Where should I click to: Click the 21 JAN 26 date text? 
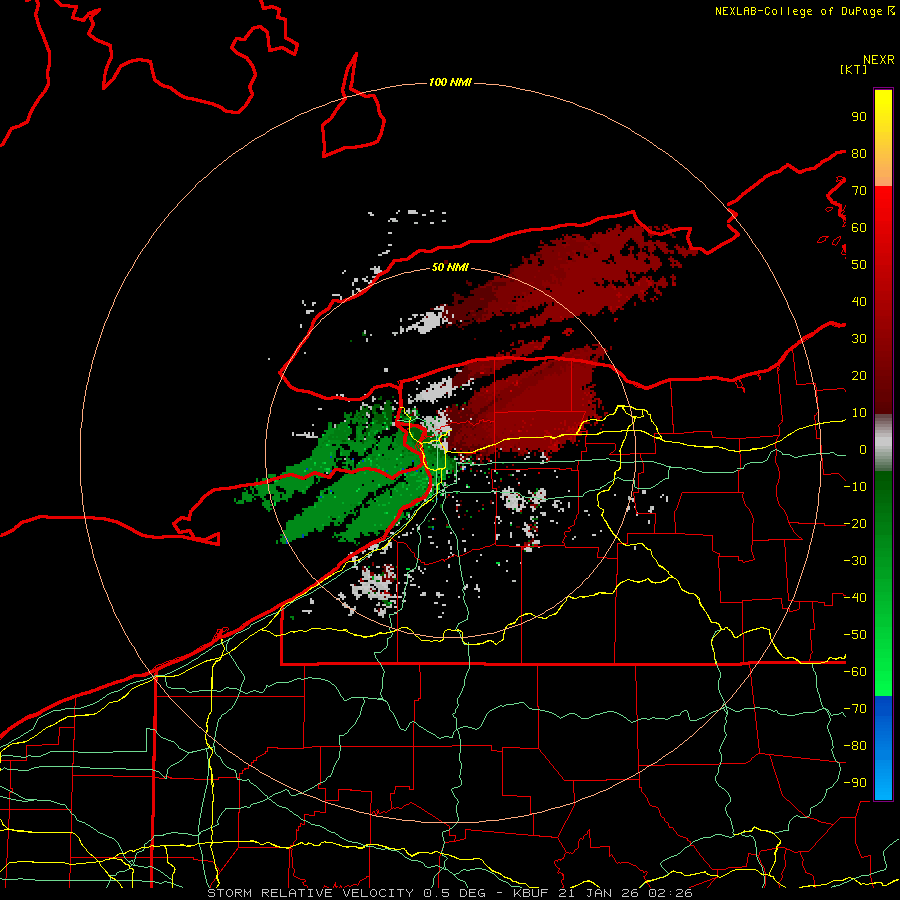599,893
